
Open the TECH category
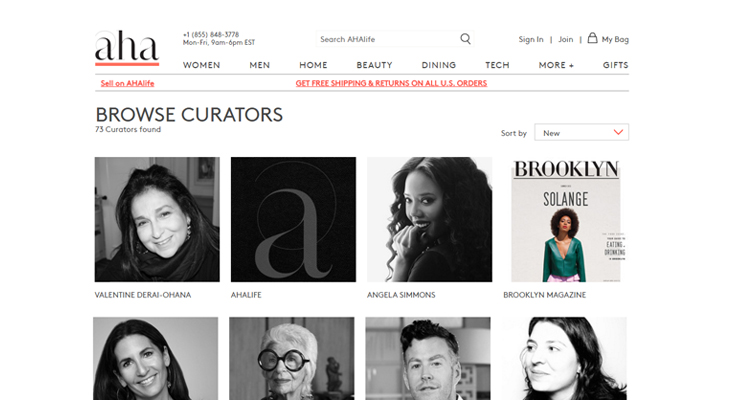click(497, 65)
